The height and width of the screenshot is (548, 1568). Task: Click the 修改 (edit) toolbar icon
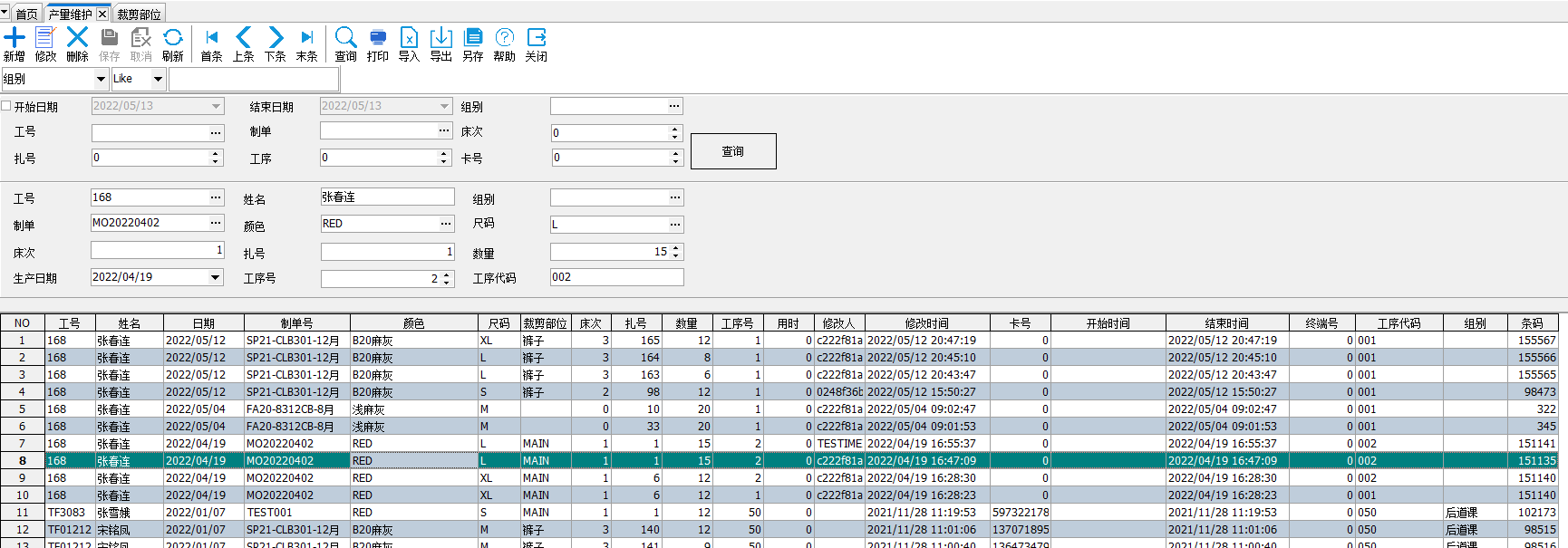click(x=45, y=43)
